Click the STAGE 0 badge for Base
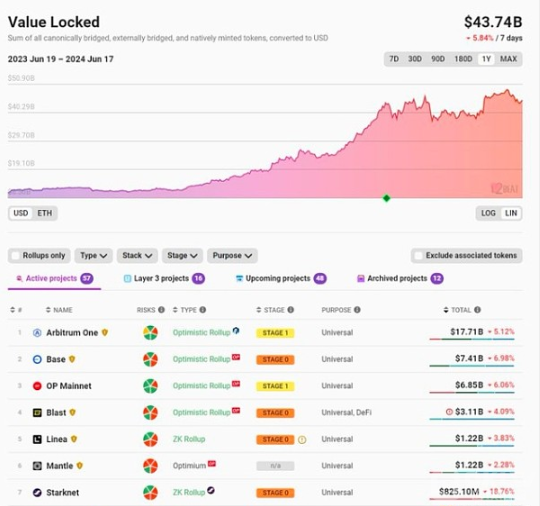Image resolution: width=540 pixels, height=506 pixels. 275,360
